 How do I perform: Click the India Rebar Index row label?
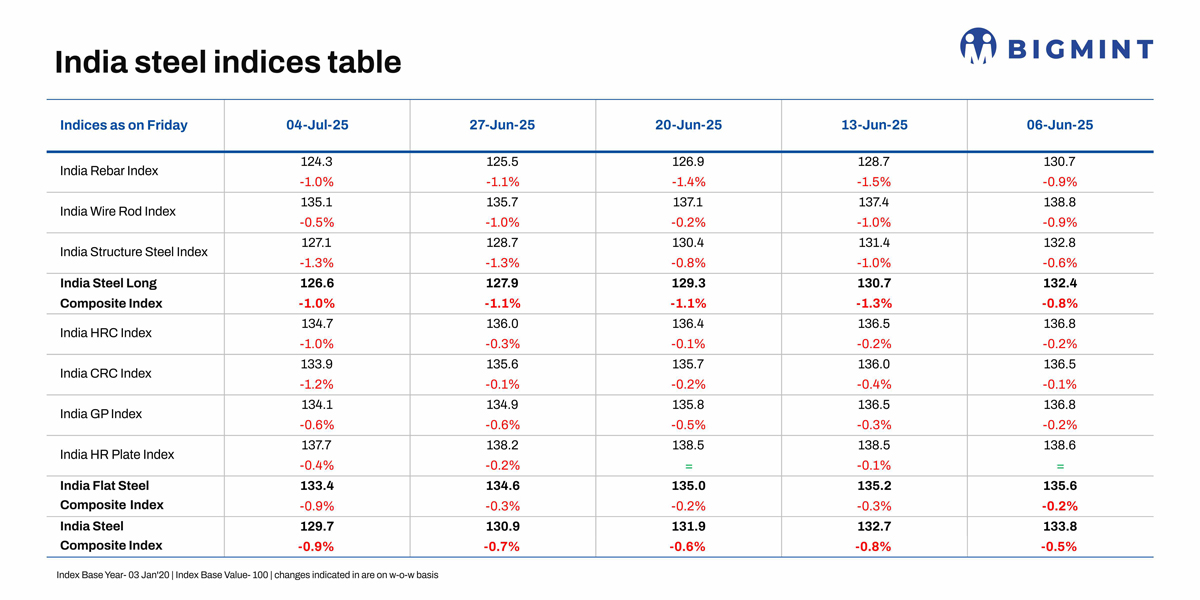tap(109, 171)
